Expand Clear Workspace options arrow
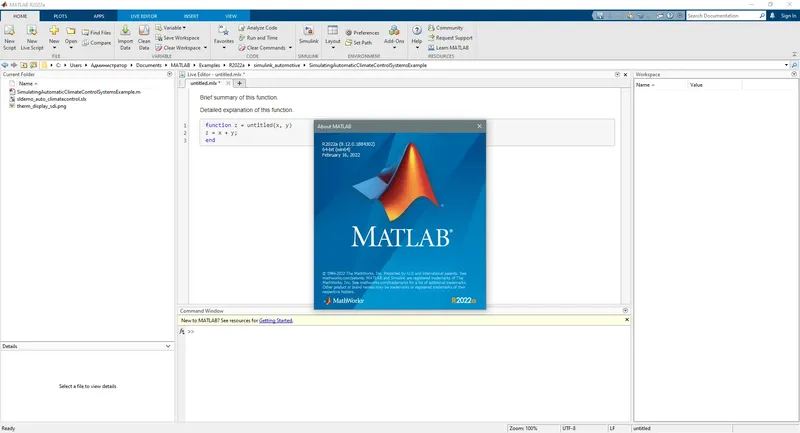Screen dimensions: 800x433 pyautogui.click(x=206, y=48)
